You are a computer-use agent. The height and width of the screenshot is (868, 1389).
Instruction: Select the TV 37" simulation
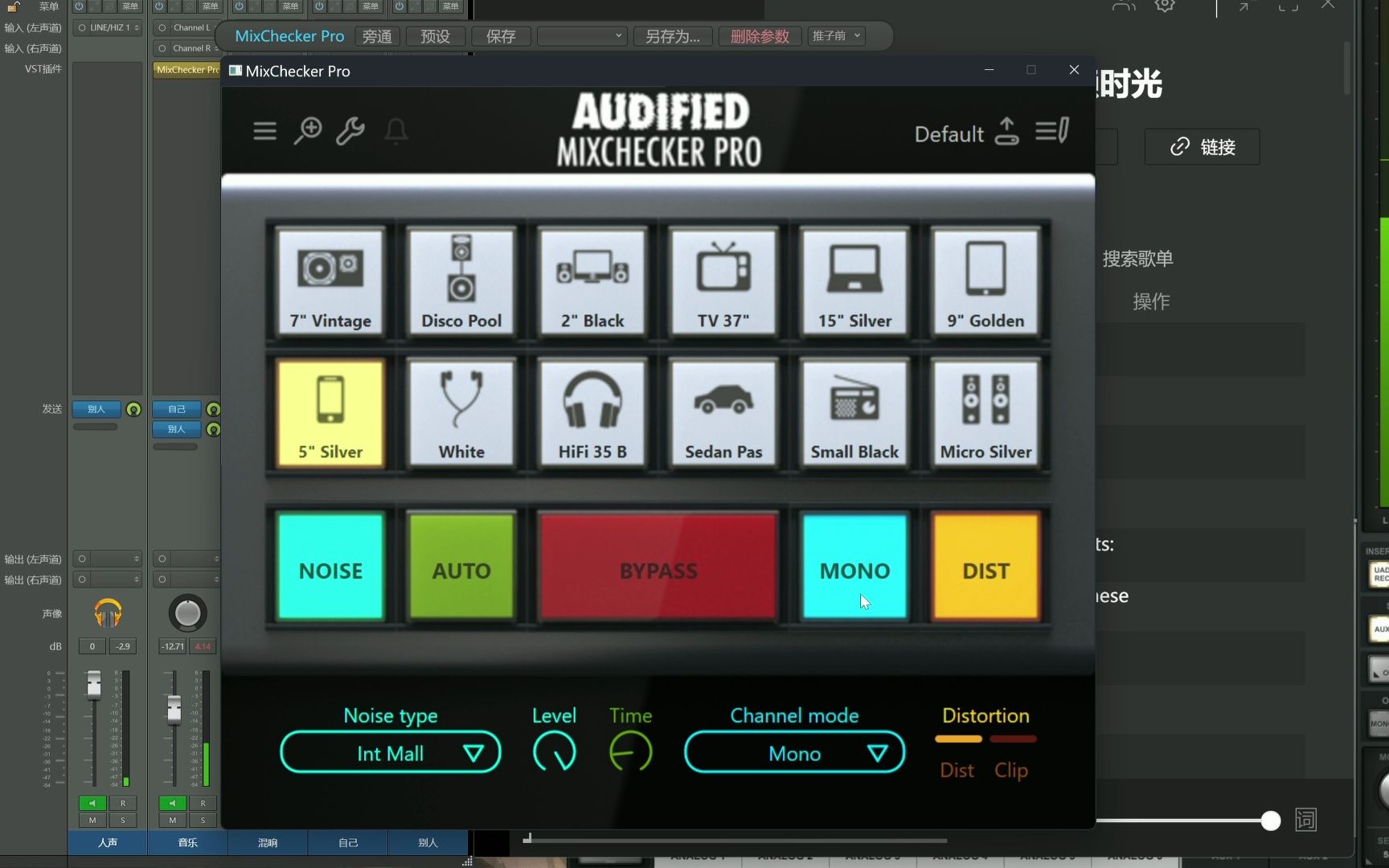723,280
